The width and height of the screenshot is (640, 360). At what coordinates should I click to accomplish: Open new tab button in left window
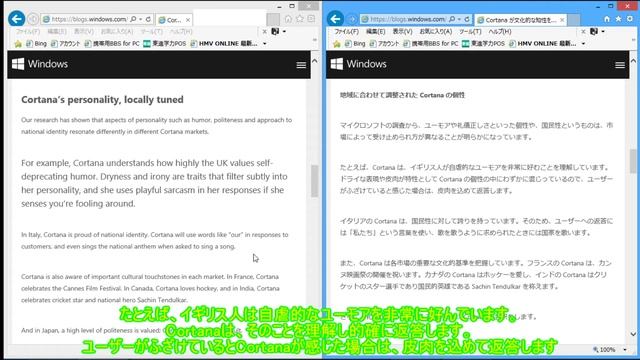pos(273,19)
